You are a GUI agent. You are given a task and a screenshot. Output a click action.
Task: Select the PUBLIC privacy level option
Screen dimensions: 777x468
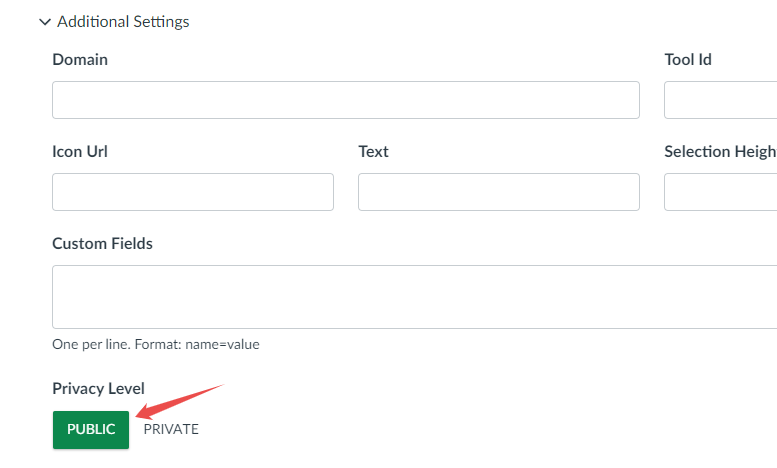point(91,429)
